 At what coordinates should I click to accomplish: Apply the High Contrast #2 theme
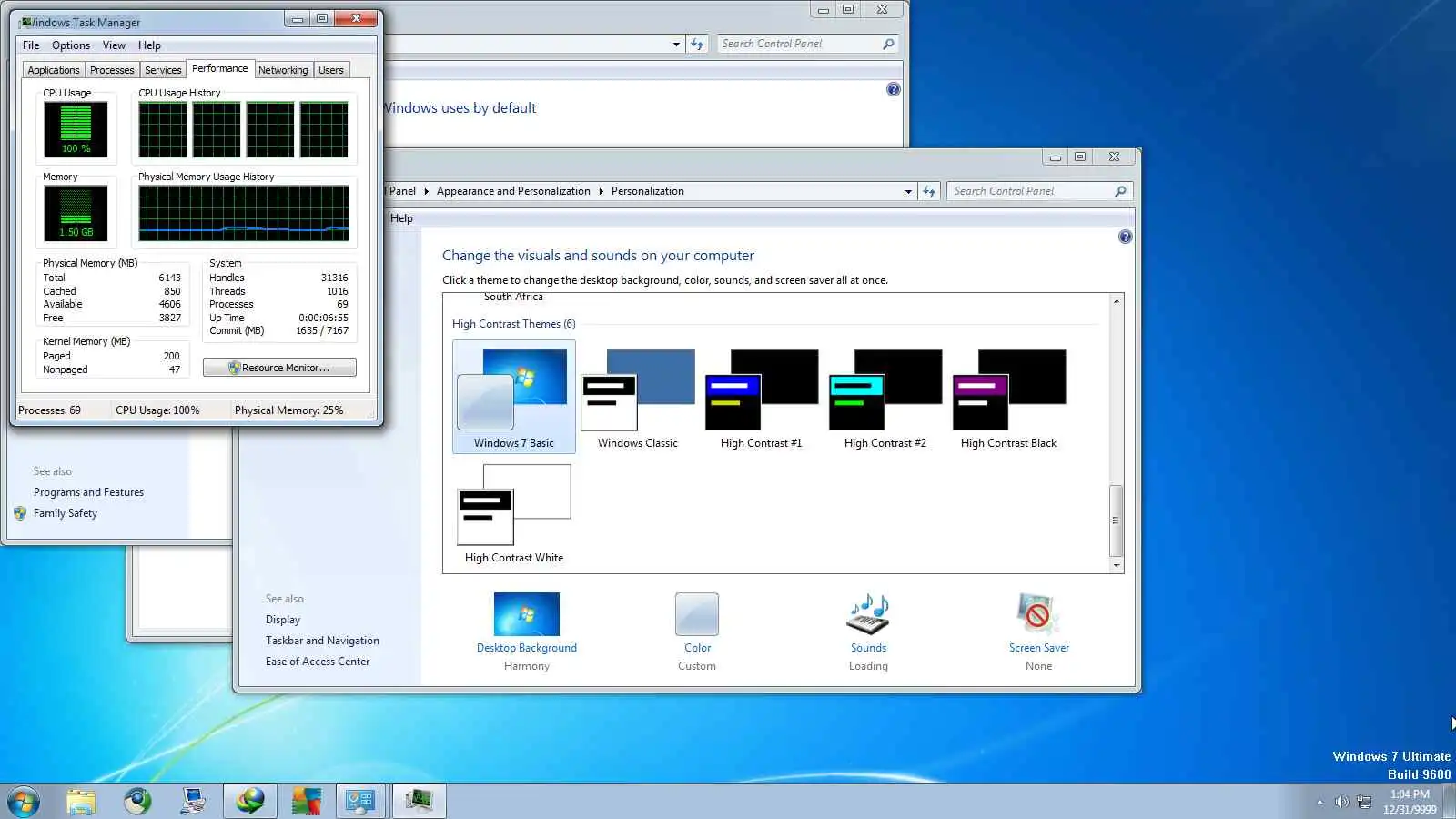tap(885, 397)
